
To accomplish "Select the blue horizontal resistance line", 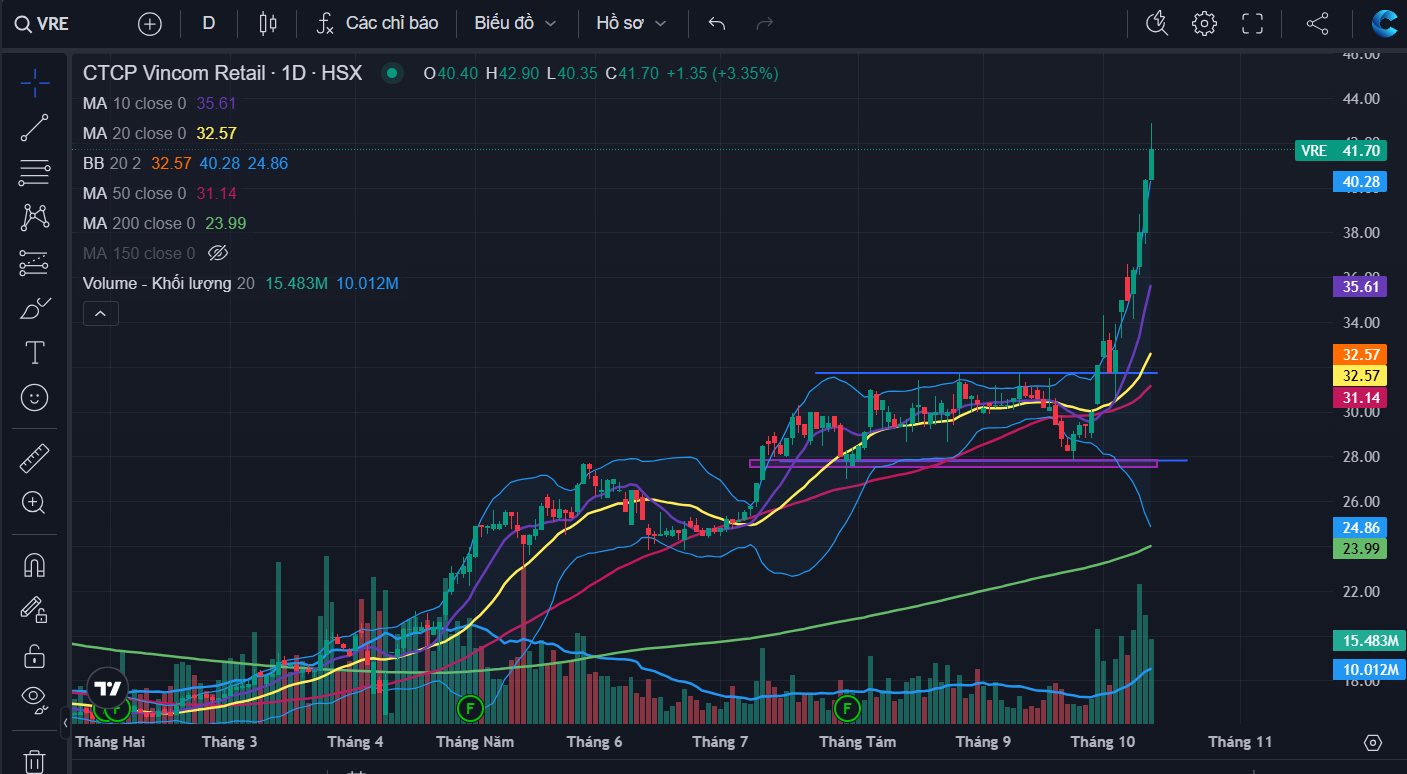I will (985, 373).
